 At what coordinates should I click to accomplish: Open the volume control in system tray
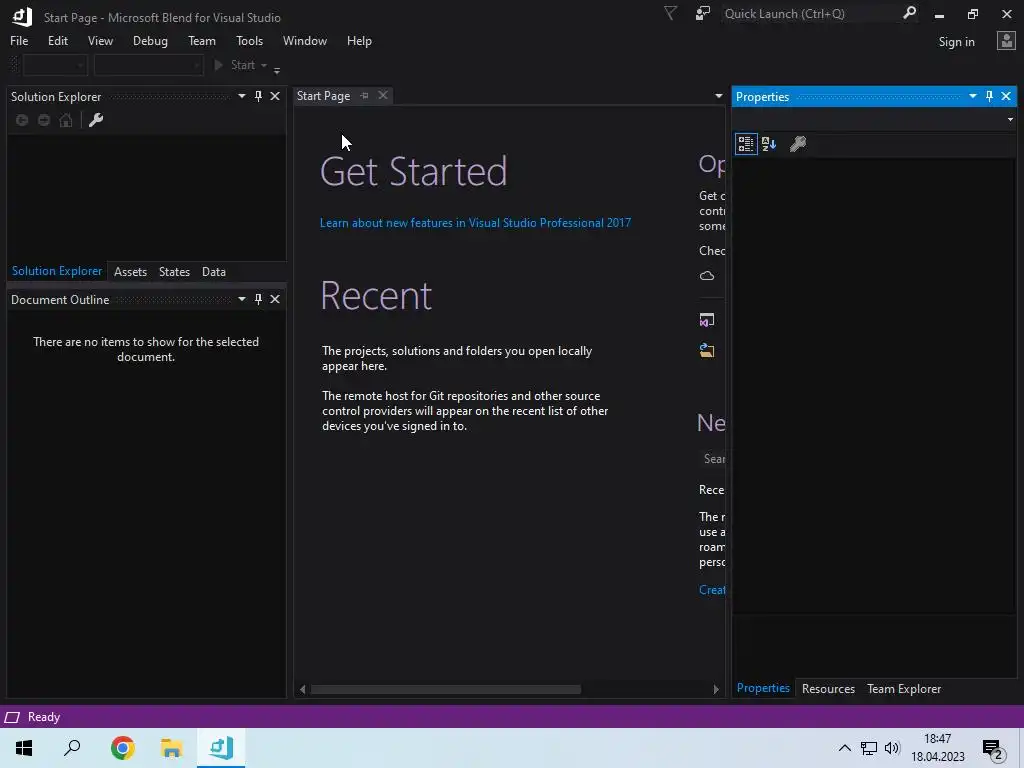point(892,748)
